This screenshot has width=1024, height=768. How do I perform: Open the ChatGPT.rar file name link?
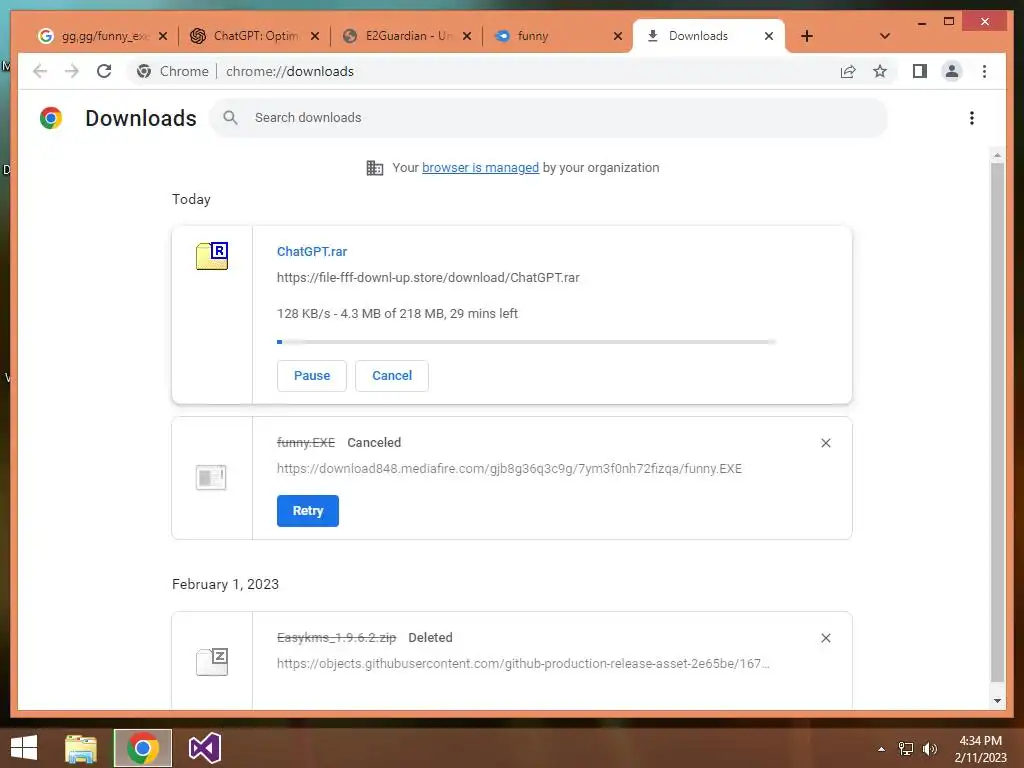pos(312,251)
